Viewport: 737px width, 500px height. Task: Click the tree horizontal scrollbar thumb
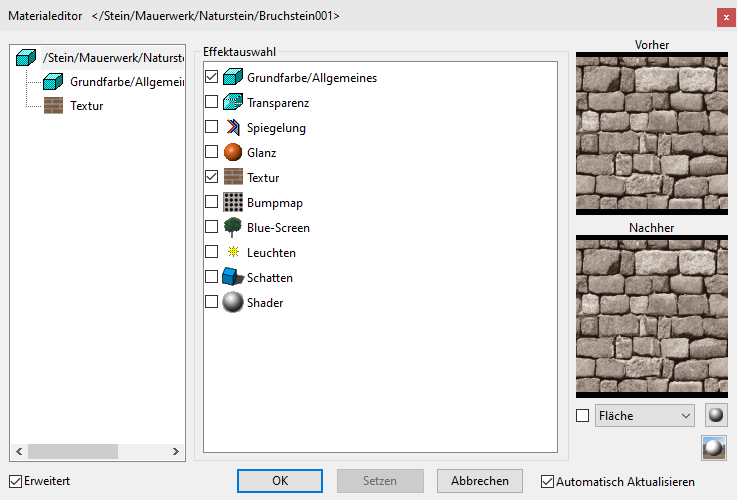tap(73, 452)
